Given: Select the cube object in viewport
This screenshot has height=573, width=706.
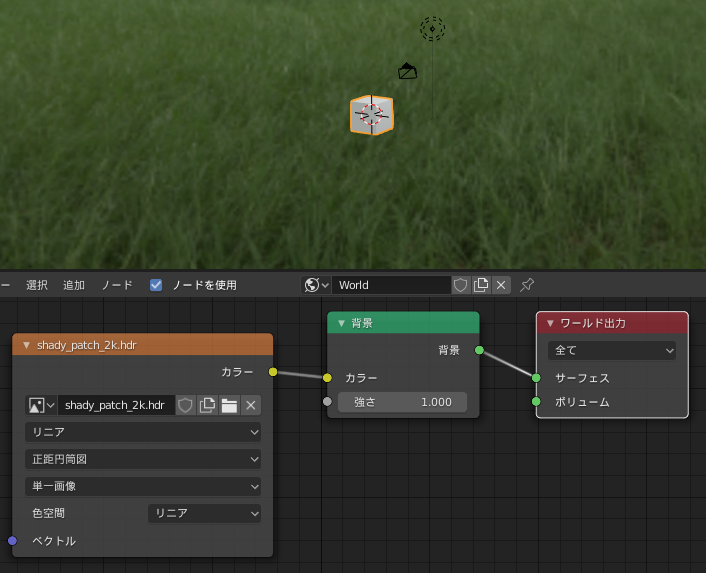Looking at the screenshot, I should click(372, 115).
